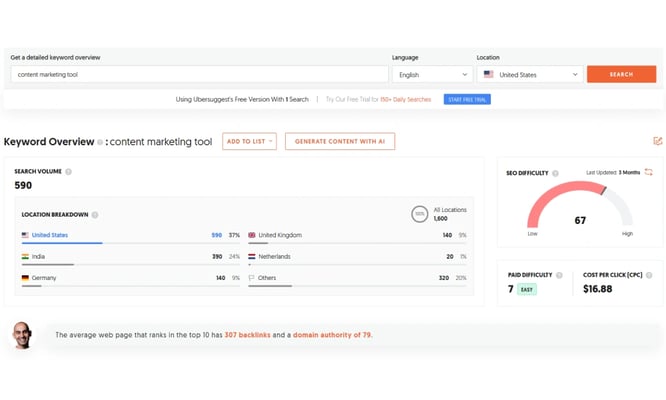Click the US flag in the Location selector
The height and width of the screenshot is (400, 666).
[x=488, y=74]
